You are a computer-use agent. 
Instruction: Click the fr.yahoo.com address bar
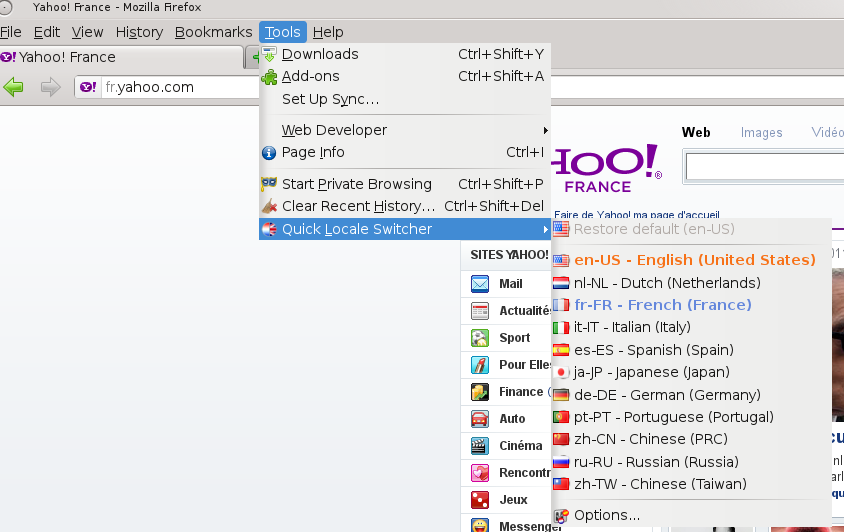[170, 87]
